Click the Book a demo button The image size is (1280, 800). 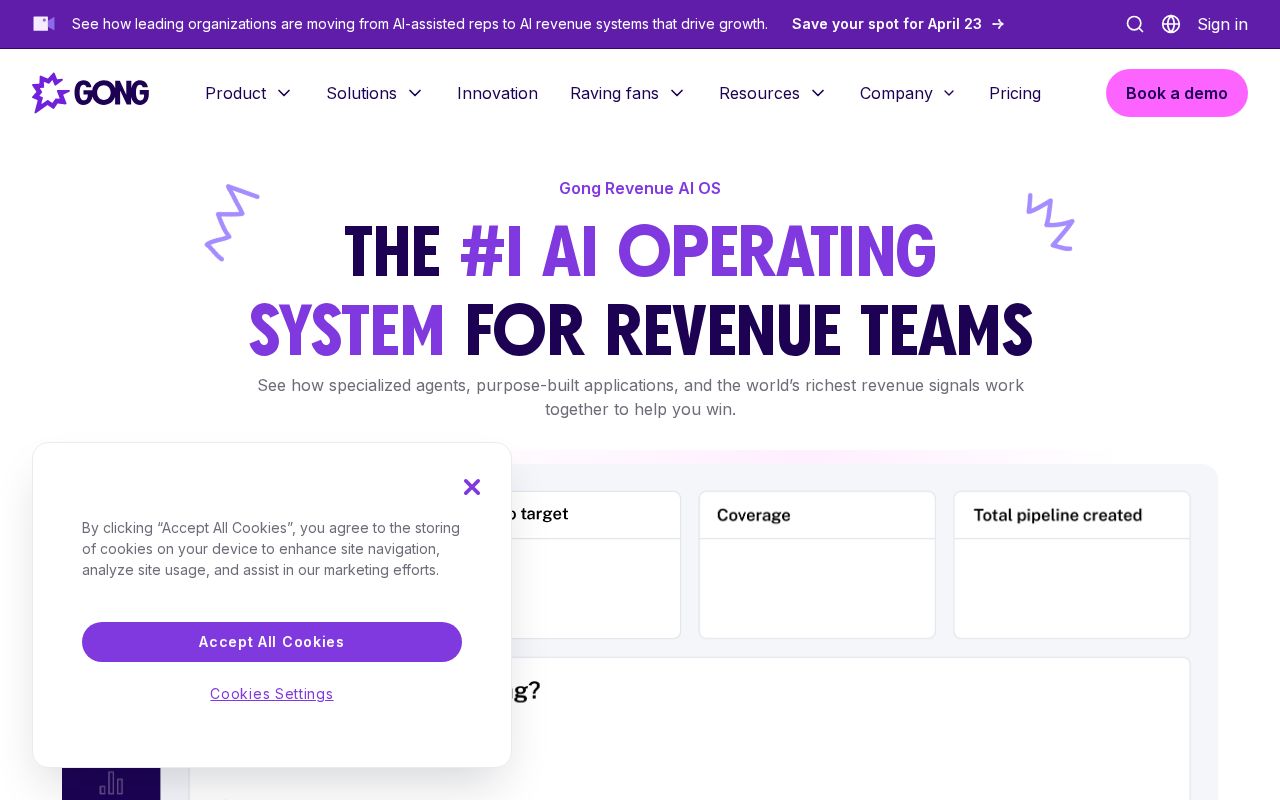1177,93
